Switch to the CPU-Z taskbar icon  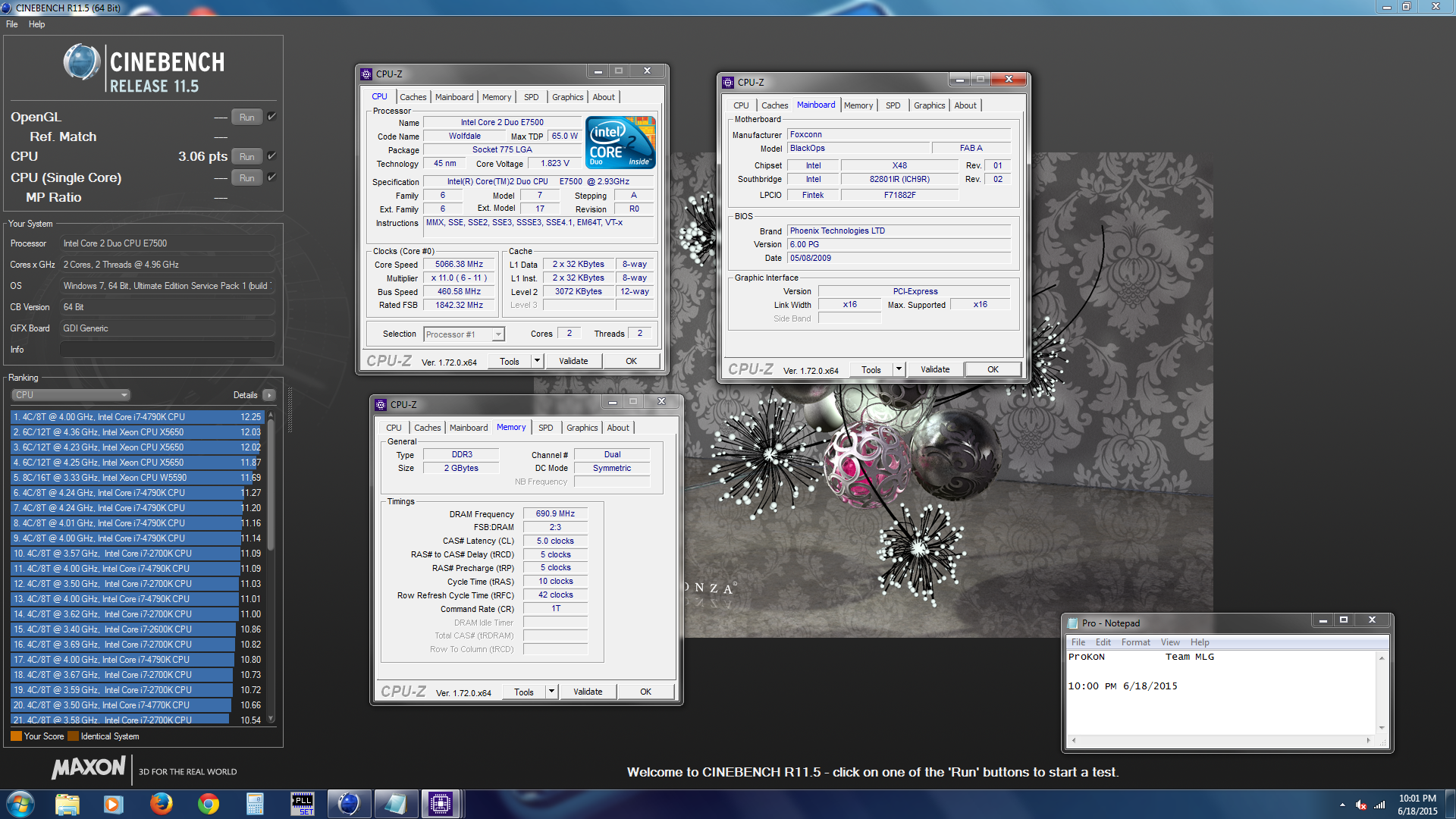[x=441, y=804]
